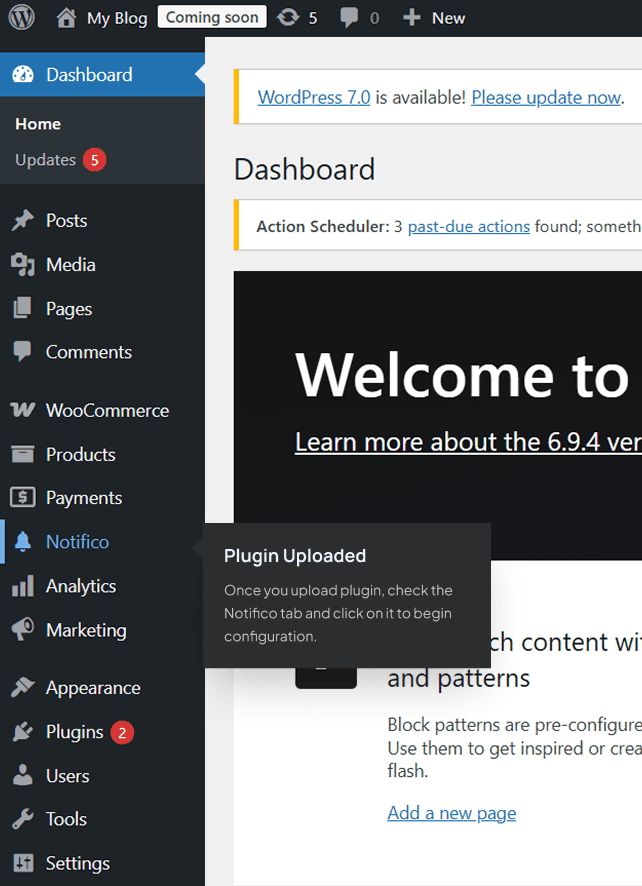This screenshot has width=642, height=886.
Task: Click the Posts pushpin icon
Action: tap(23, 220)
